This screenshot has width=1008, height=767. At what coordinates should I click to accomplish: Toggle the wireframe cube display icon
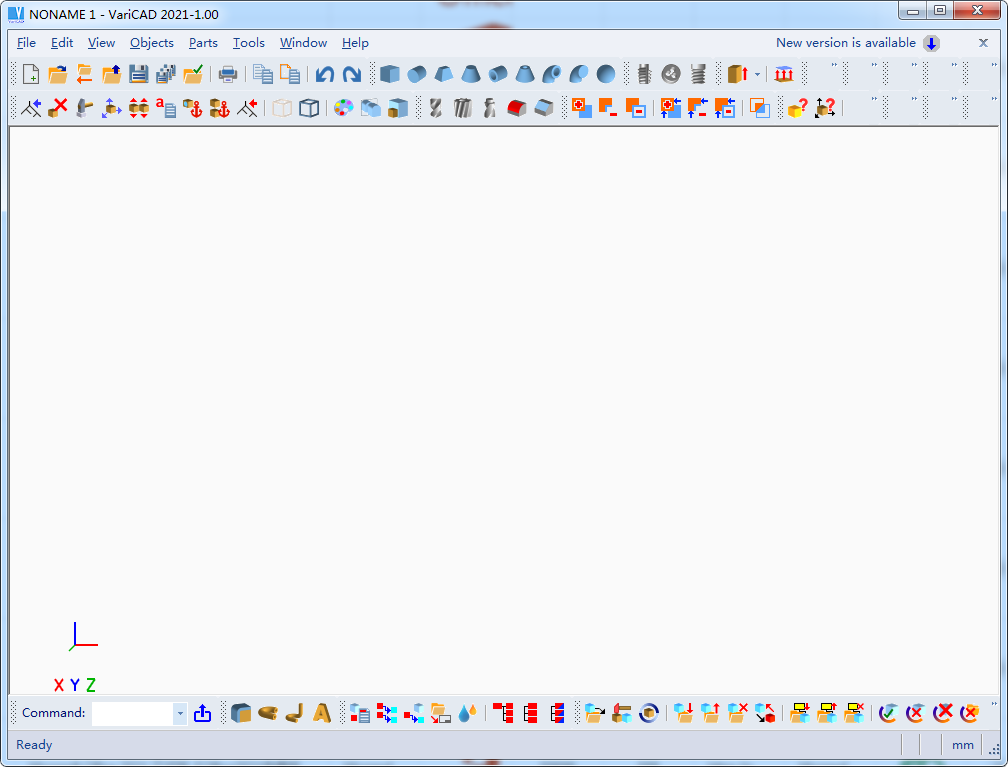coord(309,108)
